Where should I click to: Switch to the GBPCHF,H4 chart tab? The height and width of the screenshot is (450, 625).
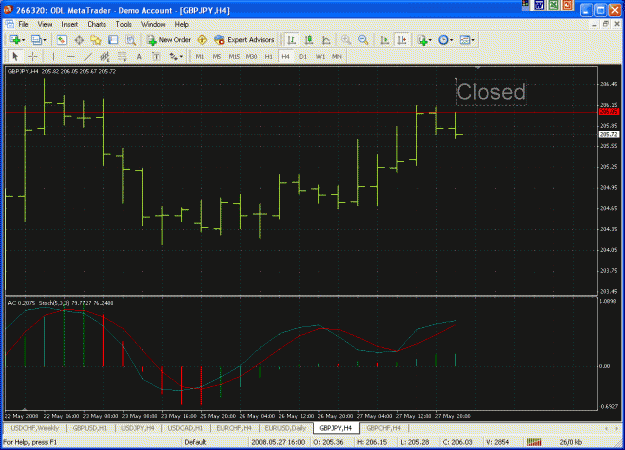[383, 428]
